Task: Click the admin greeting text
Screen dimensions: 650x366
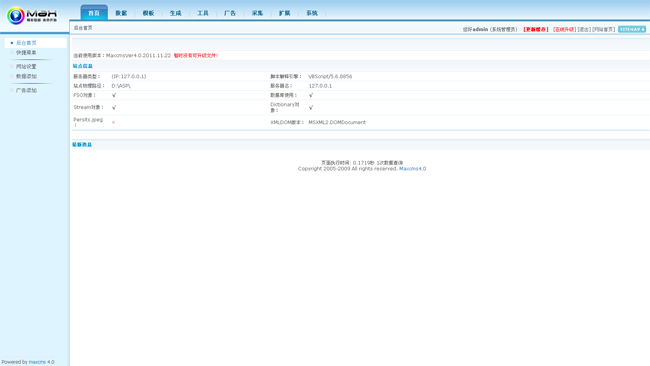Action: [x=490, y=29]
